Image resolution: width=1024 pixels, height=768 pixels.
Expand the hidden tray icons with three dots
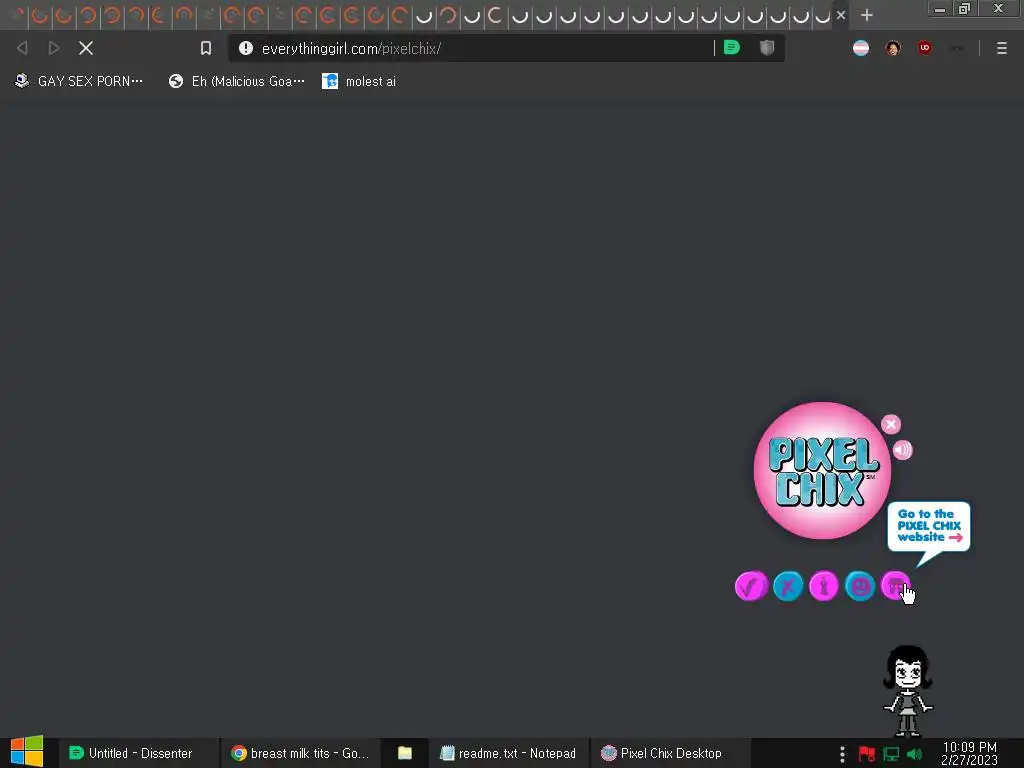coord(842,755)
